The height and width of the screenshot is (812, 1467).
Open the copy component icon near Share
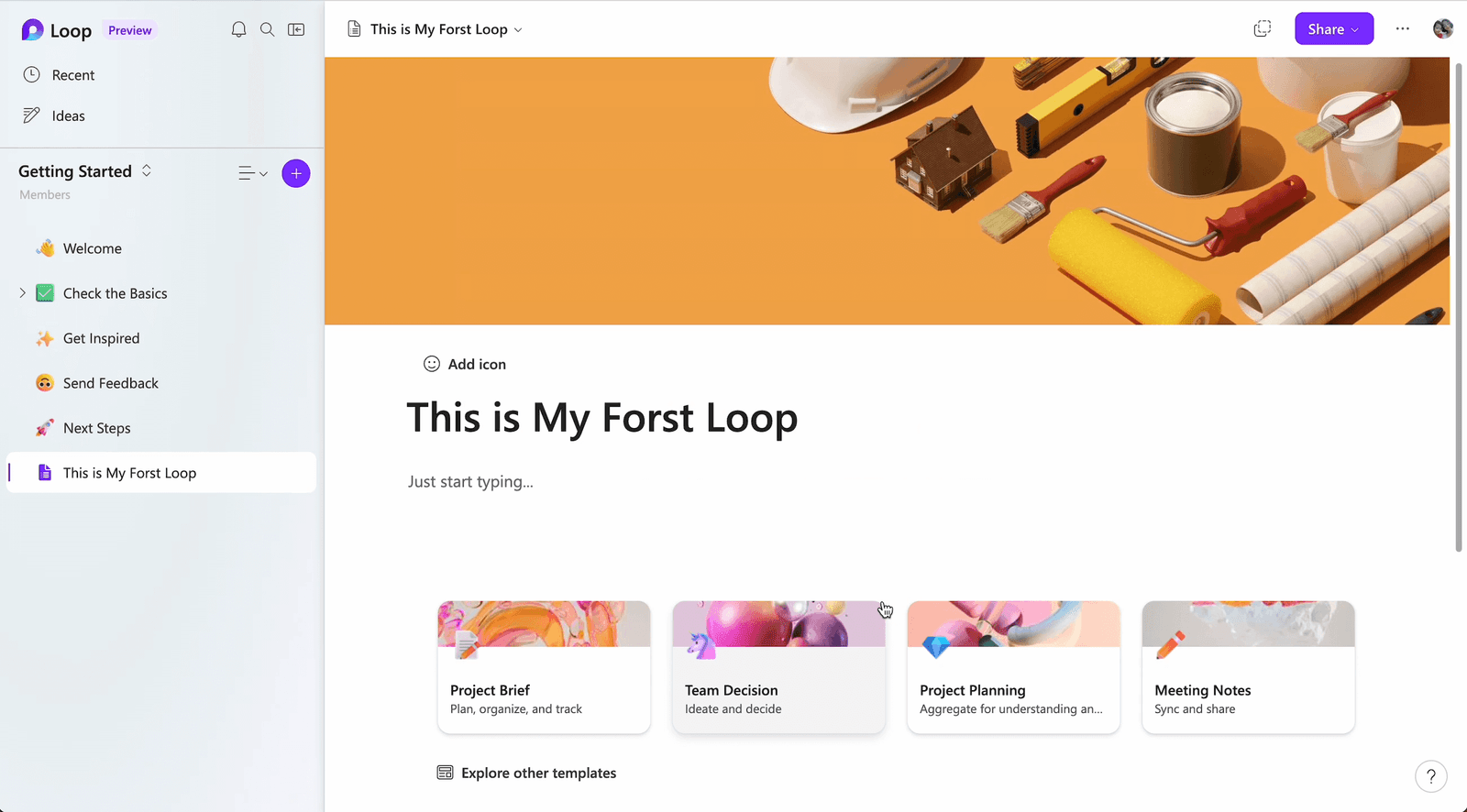1262,28
